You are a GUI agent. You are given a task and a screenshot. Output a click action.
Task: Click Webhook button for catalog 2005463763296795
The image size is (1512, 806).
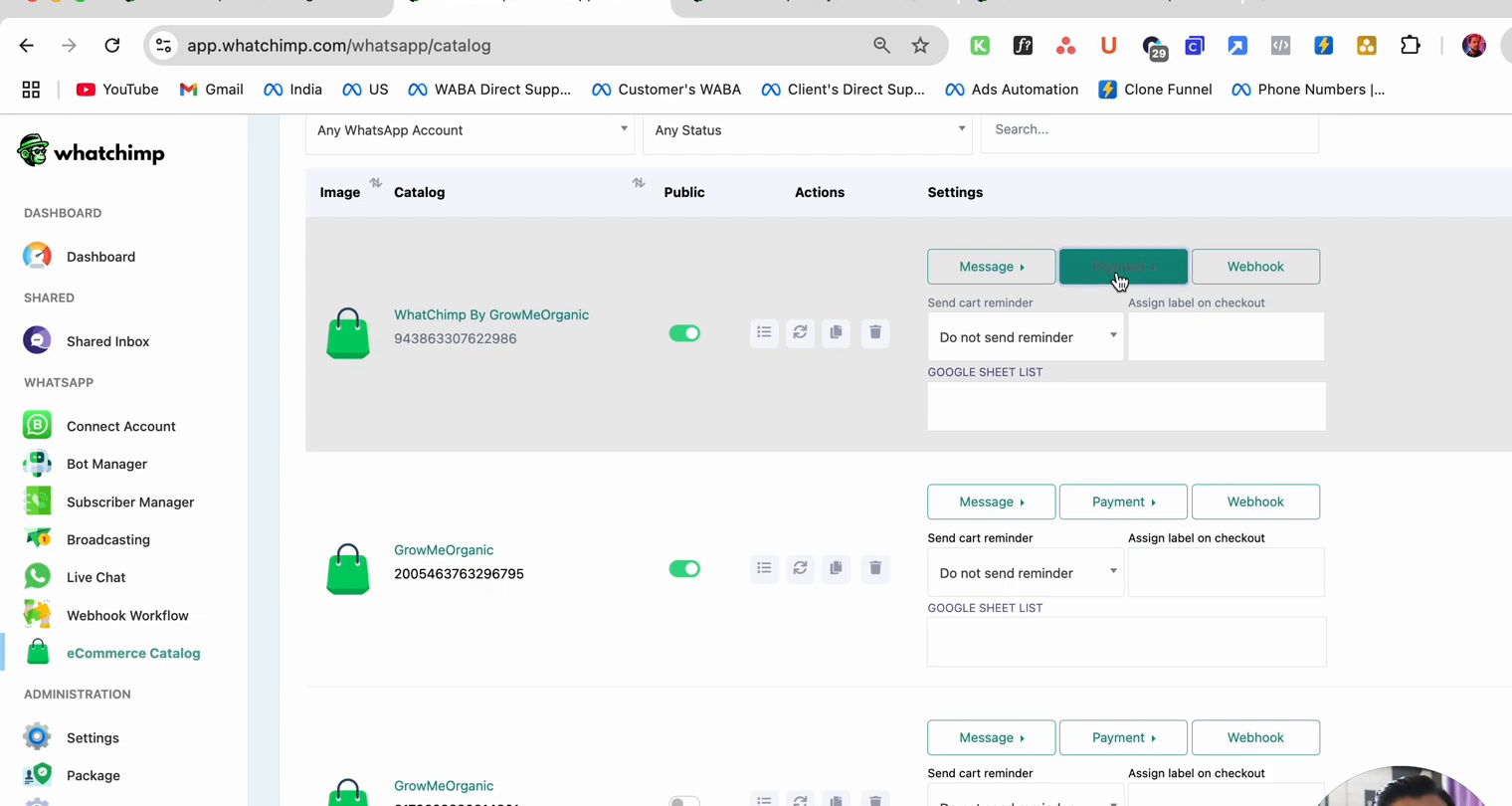[x=1255, y=503]
